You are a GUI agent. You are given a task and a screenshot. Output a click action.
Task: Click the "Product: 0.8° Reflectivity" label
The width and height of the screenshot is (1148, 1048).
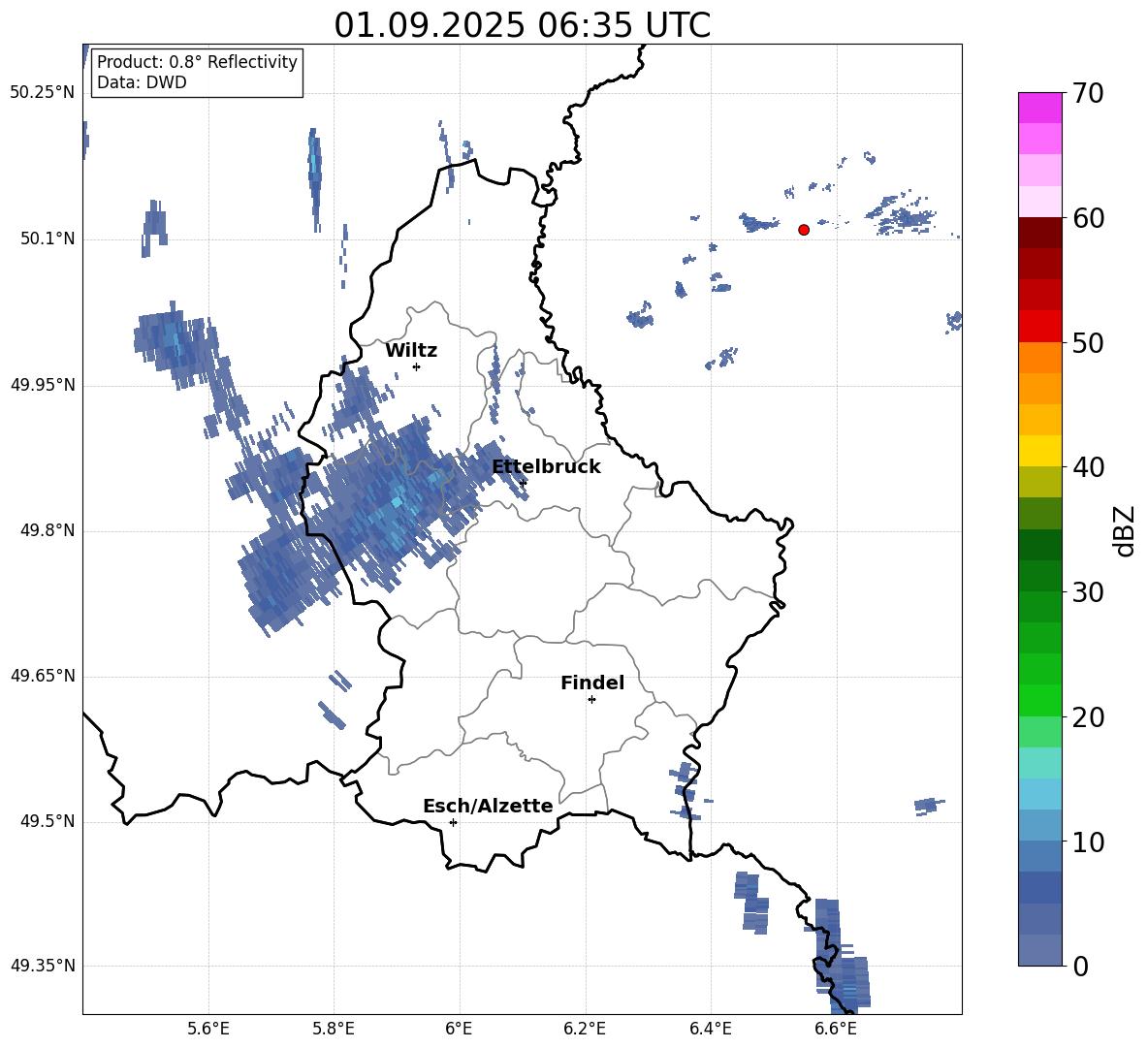coord(197,61)
